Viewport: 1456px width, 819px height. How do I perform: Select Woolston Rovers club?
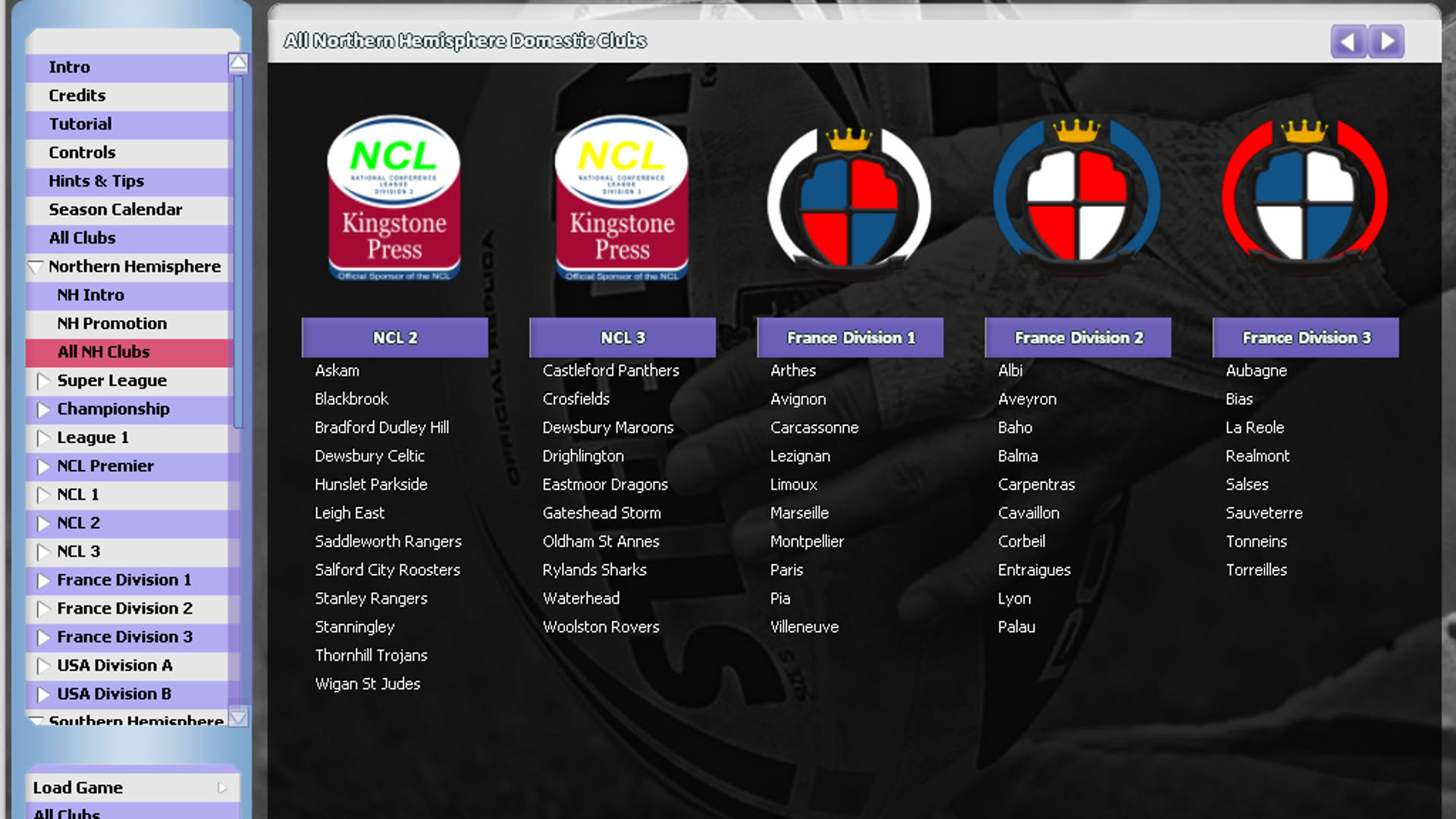point(601,627)
